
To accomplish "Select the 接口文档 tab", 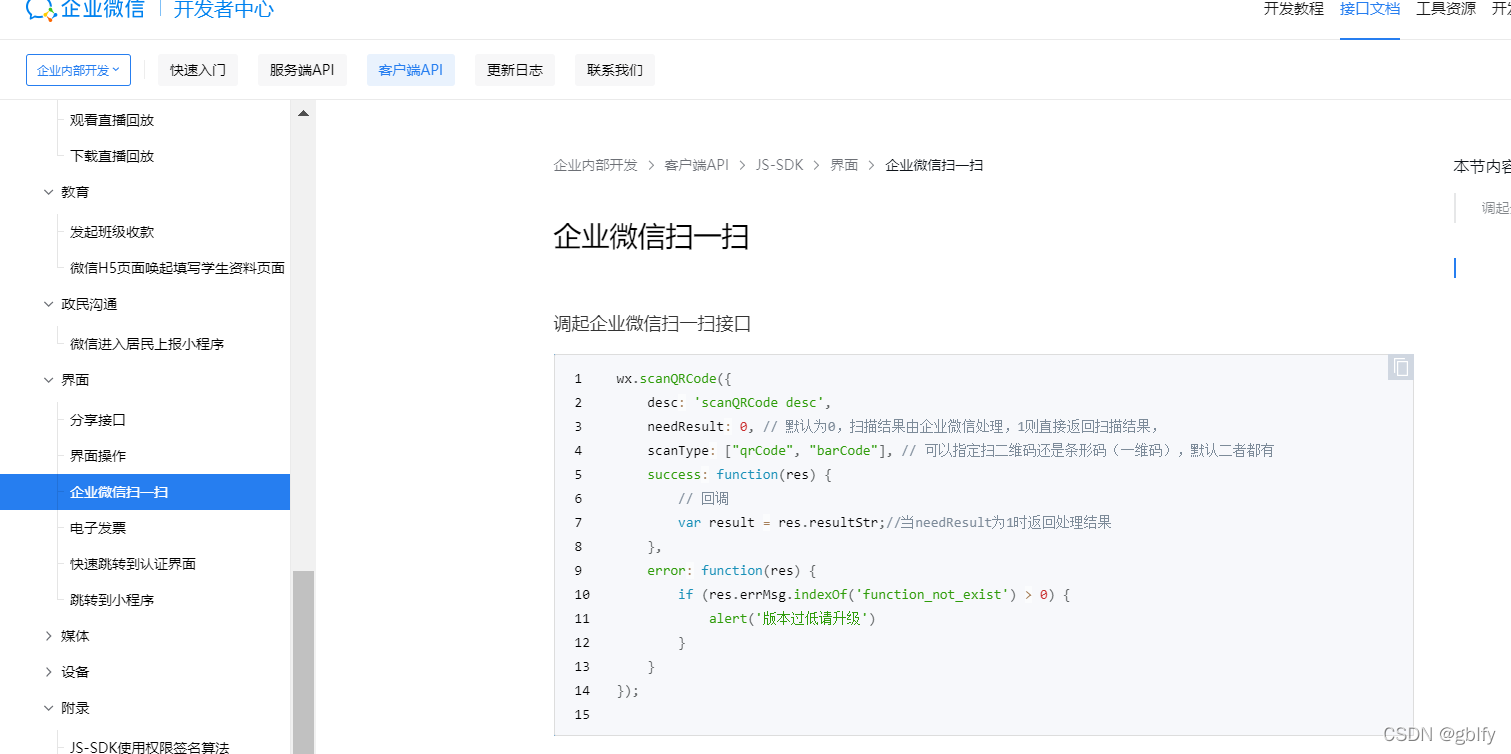I will pyautogui.click(x=1369, y=8).
